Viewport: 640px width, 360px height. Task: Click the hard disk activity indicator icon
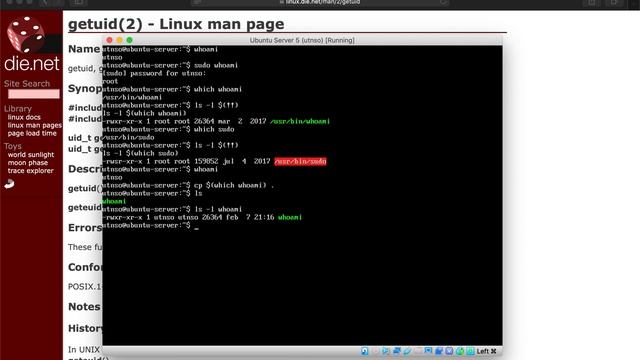pos(364,351)
